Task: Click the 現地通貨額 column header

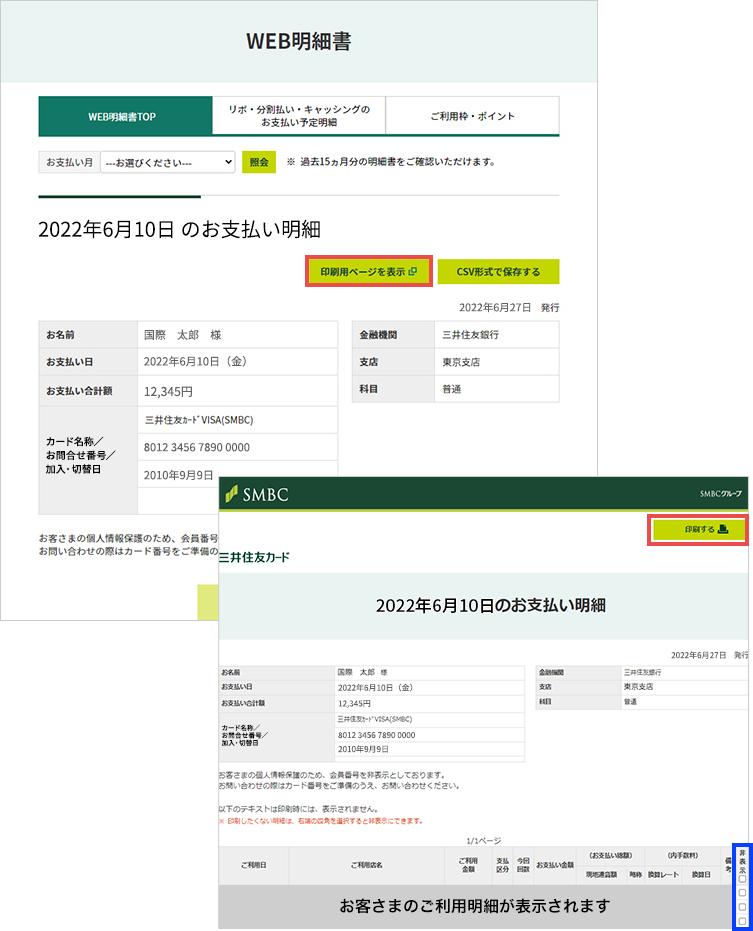Action: click(602, 875)
